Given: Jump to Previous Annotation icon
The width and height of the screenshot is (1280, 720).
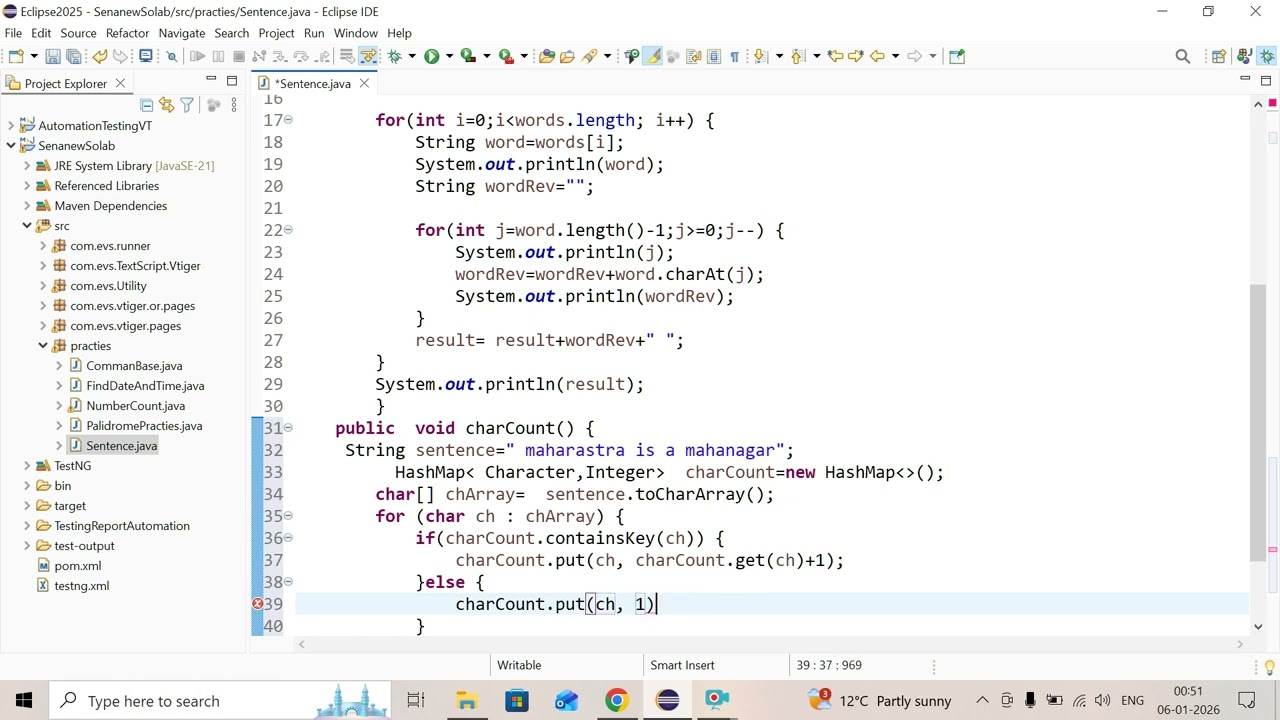Looking at the screenshot, I should click(797, 56).
